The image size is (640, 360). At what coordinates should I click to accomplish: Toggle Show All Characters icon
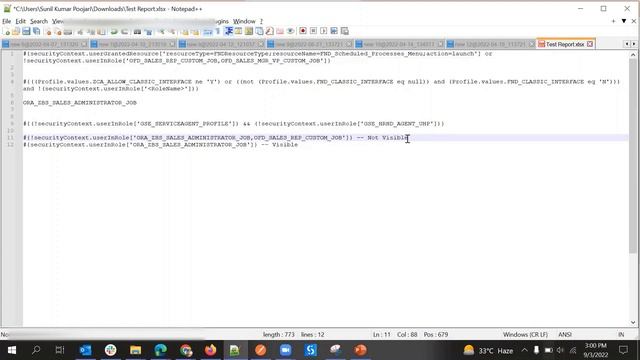pos(218,31)
